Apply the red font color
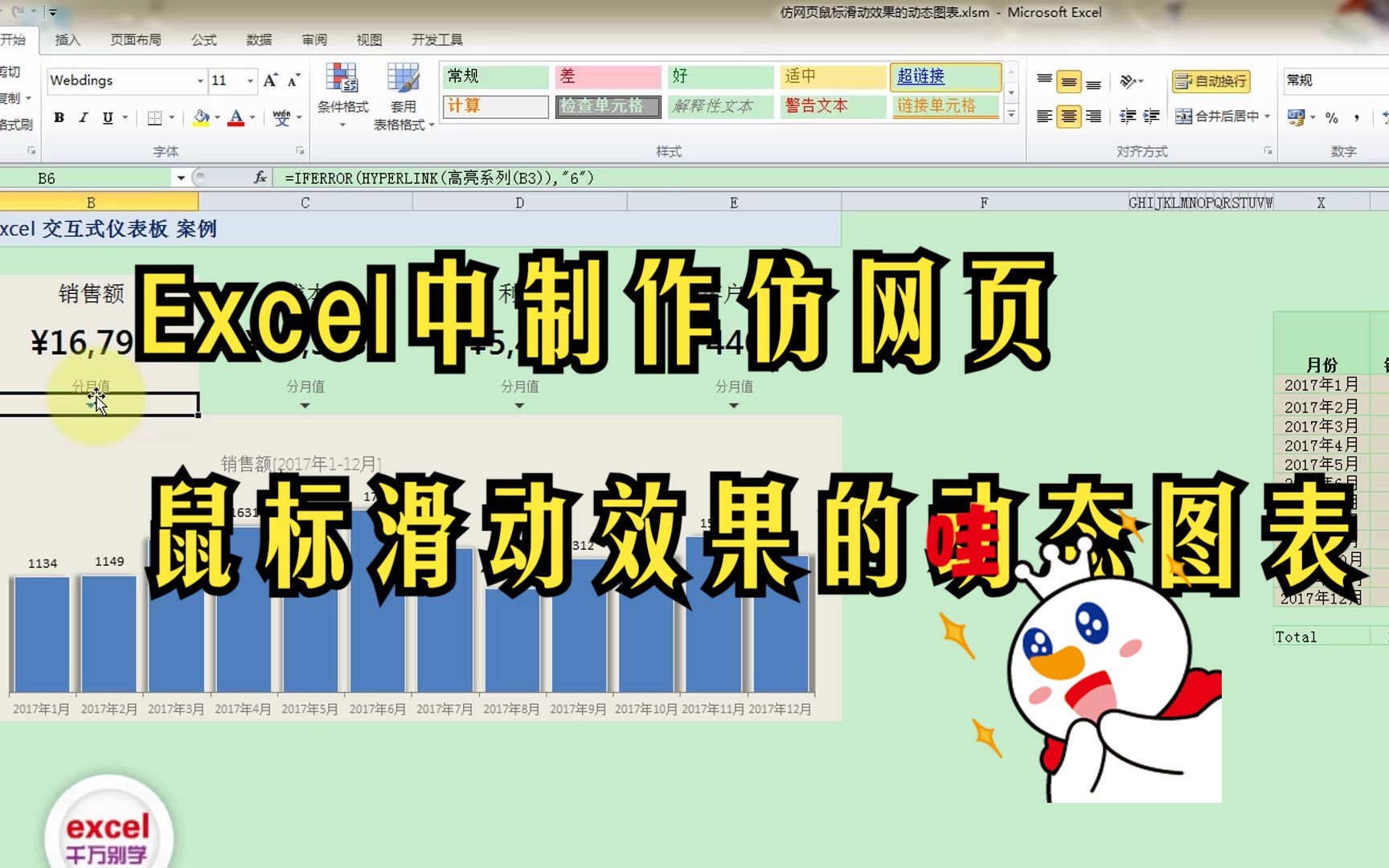This screenshot has height=868, width=1389. click(x=236, y=117)
